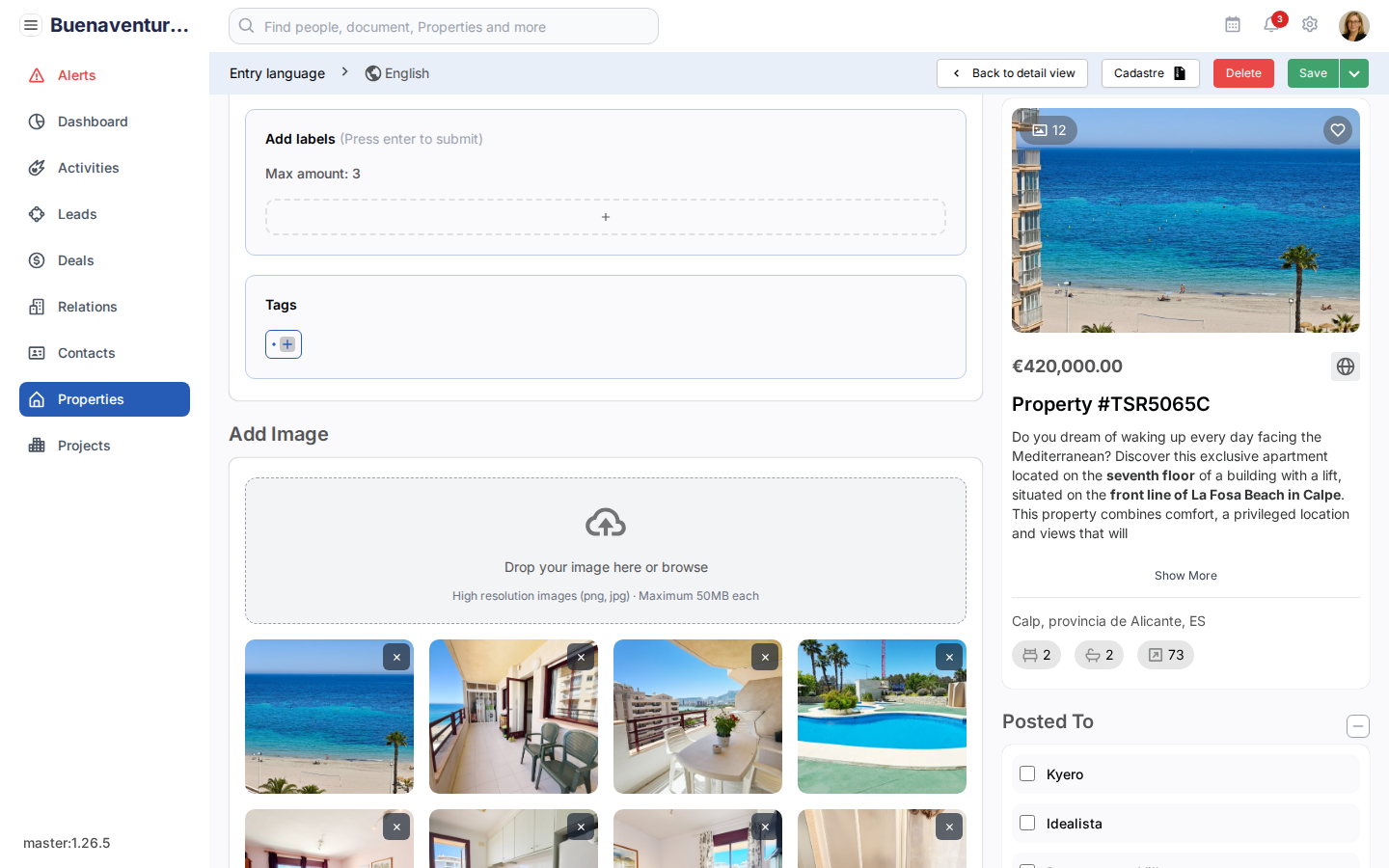Favorite property with heart icon
The width and height of the screenshot is (1389, 868).
click(x=1337, y=130)
